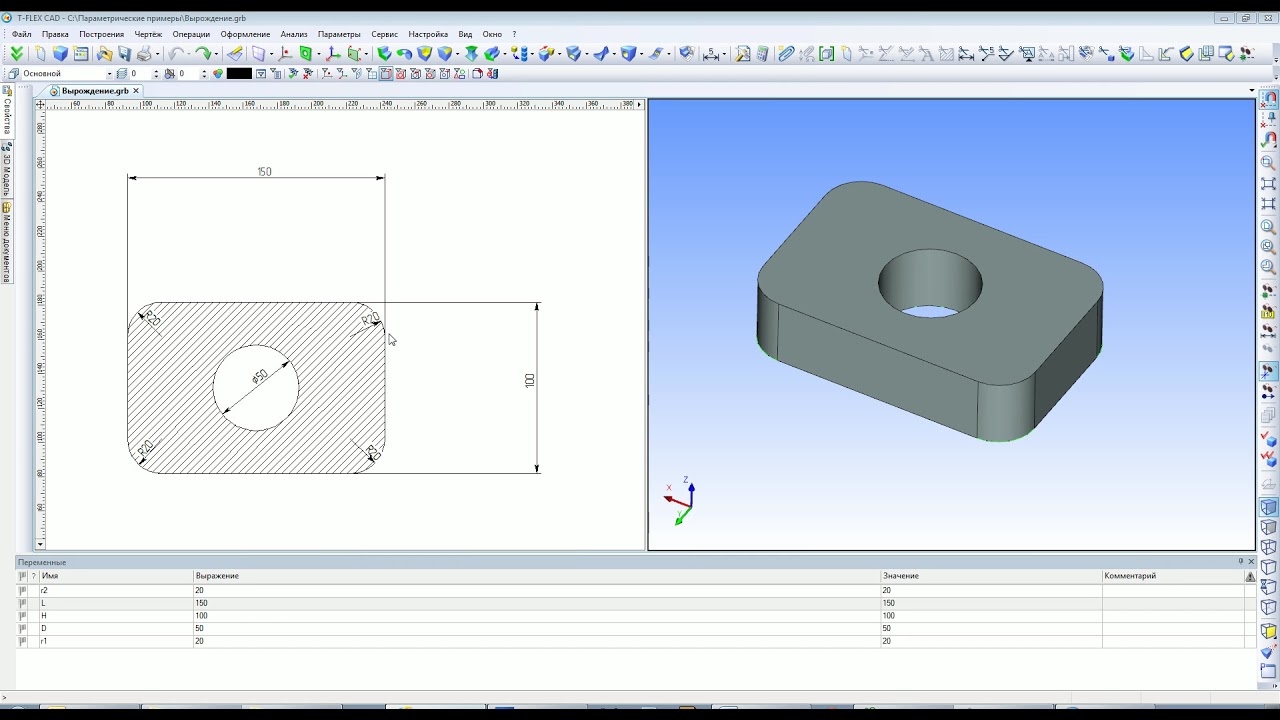Click the blue 3D cube new model icon
1280x720 pixels.
60,53
